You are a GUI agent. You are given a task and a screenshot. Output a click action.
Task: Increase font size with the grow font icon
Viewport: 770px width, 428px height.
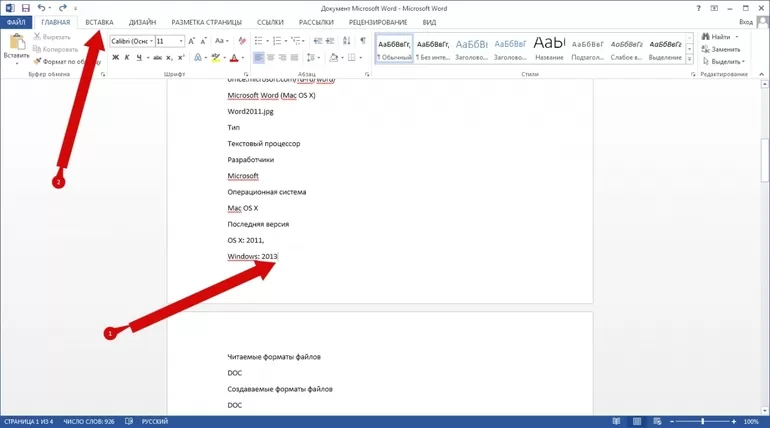[192, 41]
